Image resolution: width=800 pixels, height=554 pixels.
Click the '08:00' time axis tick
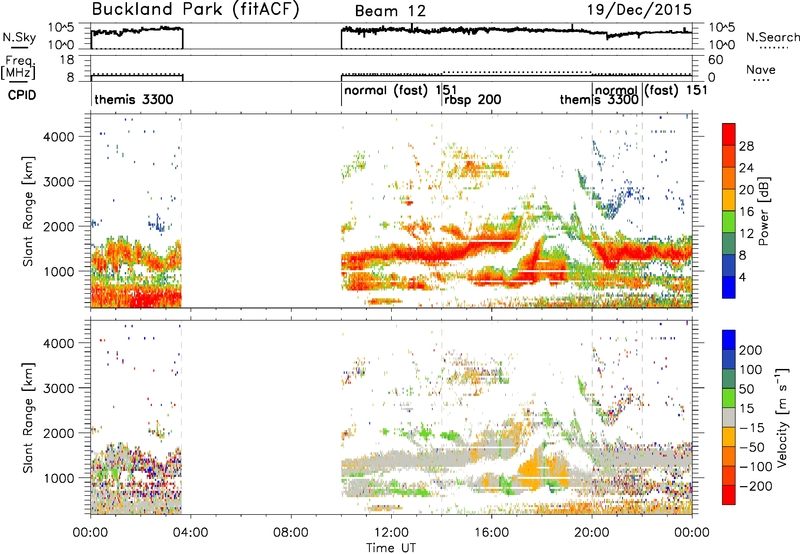(290, 533)
